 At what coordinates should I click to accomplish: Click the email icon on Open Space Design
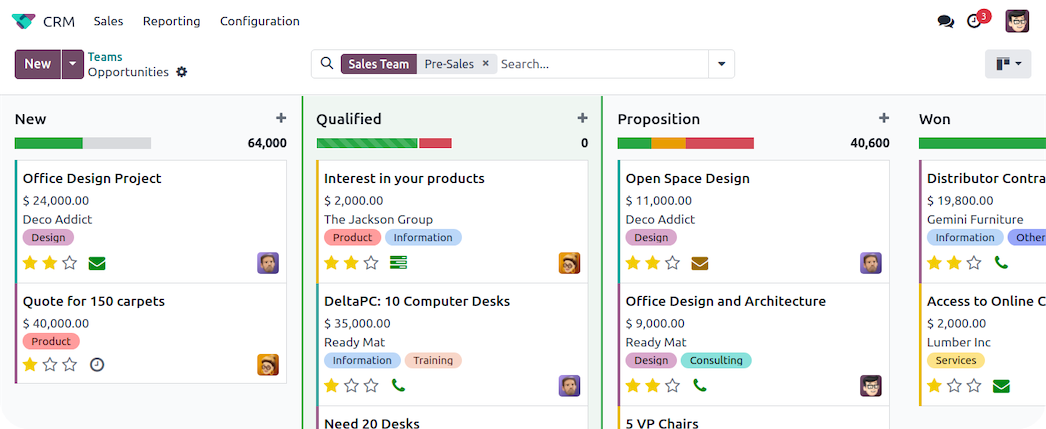click(x=700, y=264)
